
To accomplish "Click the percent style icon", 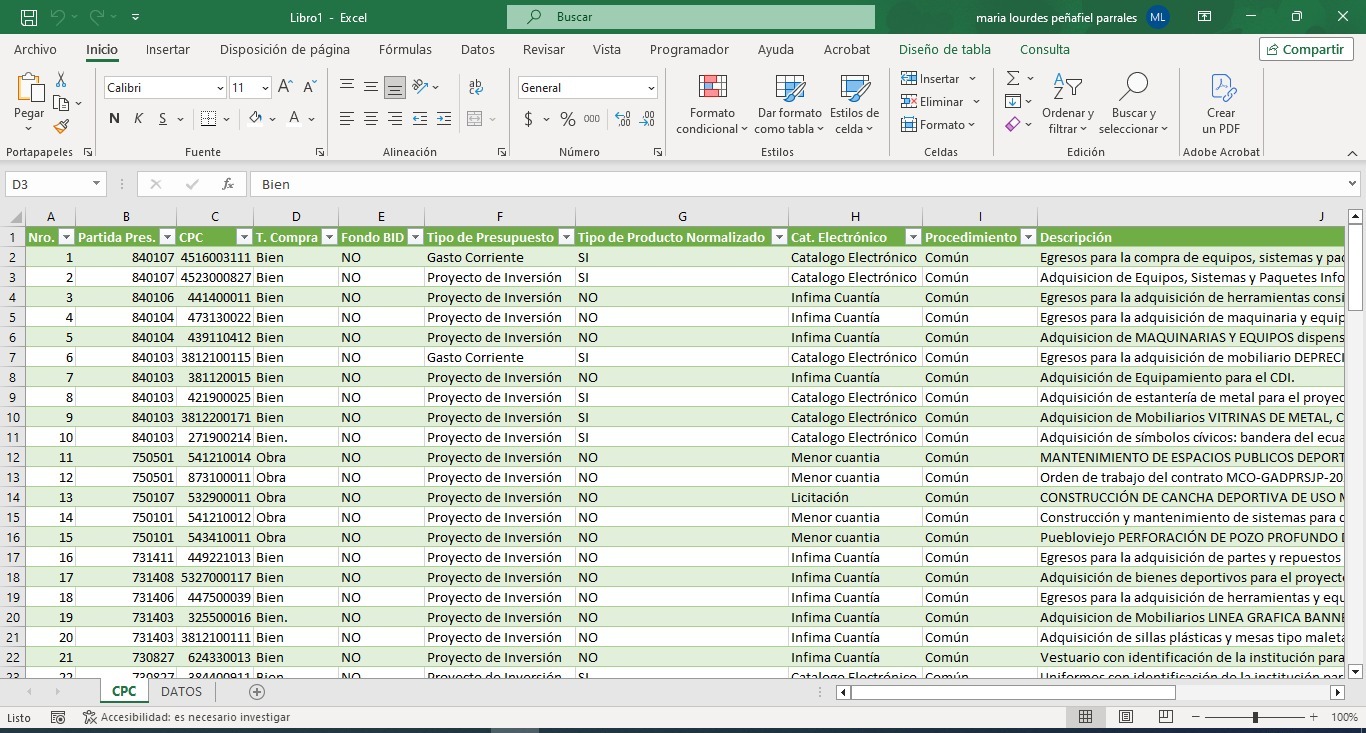I will coord(567,119).
